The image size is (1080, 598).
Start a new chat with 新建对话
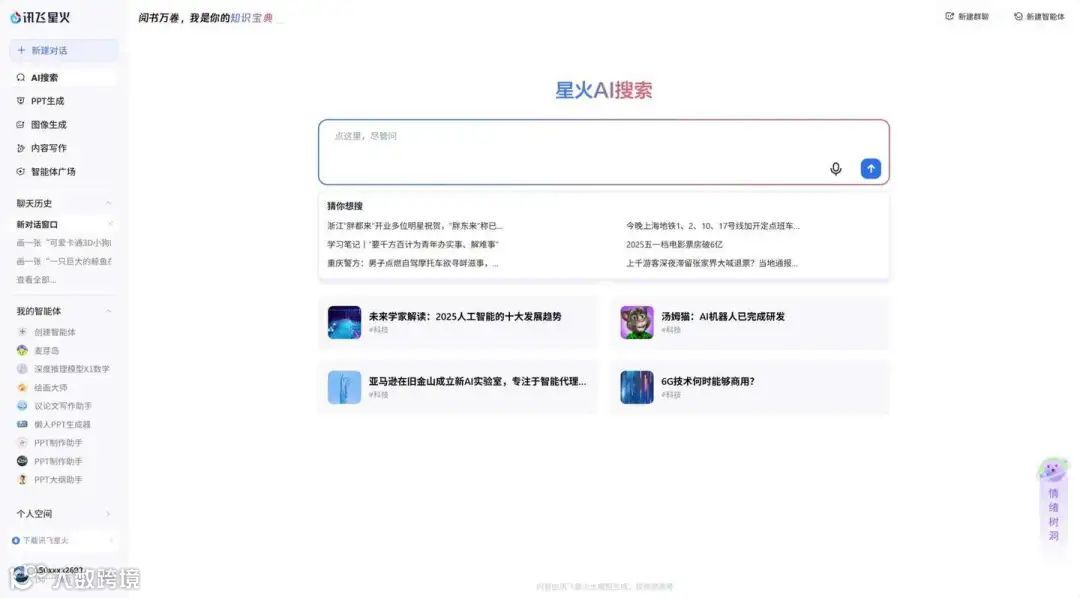[63, 50]
